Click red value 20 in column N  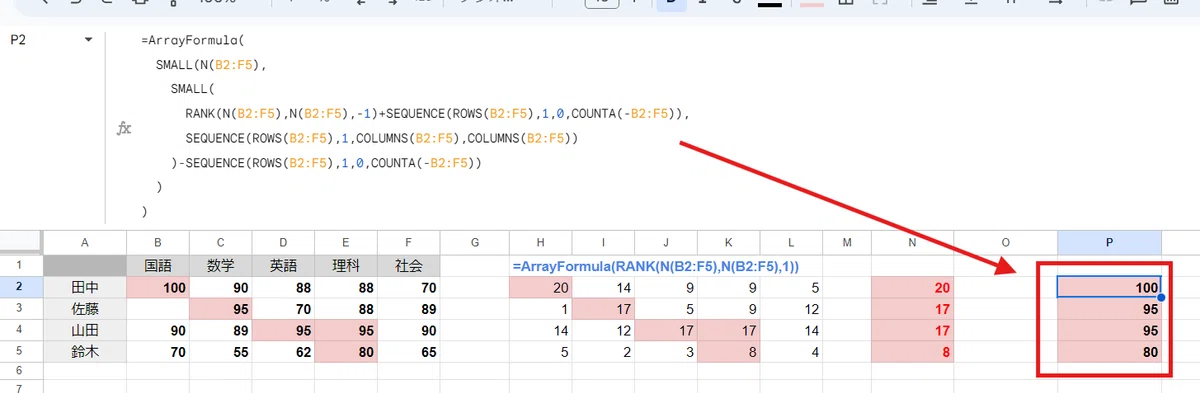912,287
